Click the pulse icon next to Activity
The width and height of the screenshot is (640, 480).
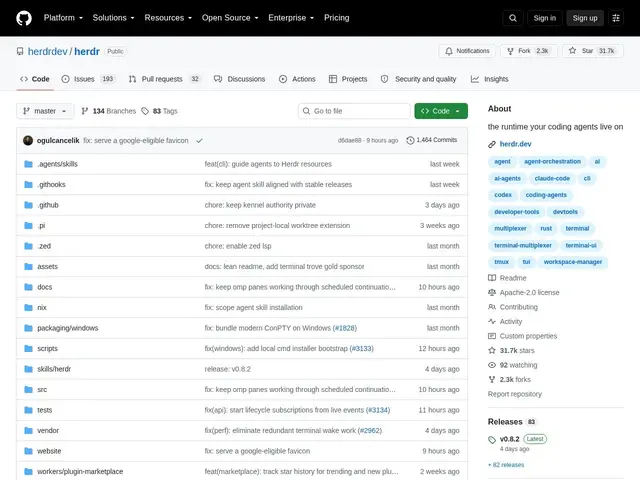(x=492, y=321)
